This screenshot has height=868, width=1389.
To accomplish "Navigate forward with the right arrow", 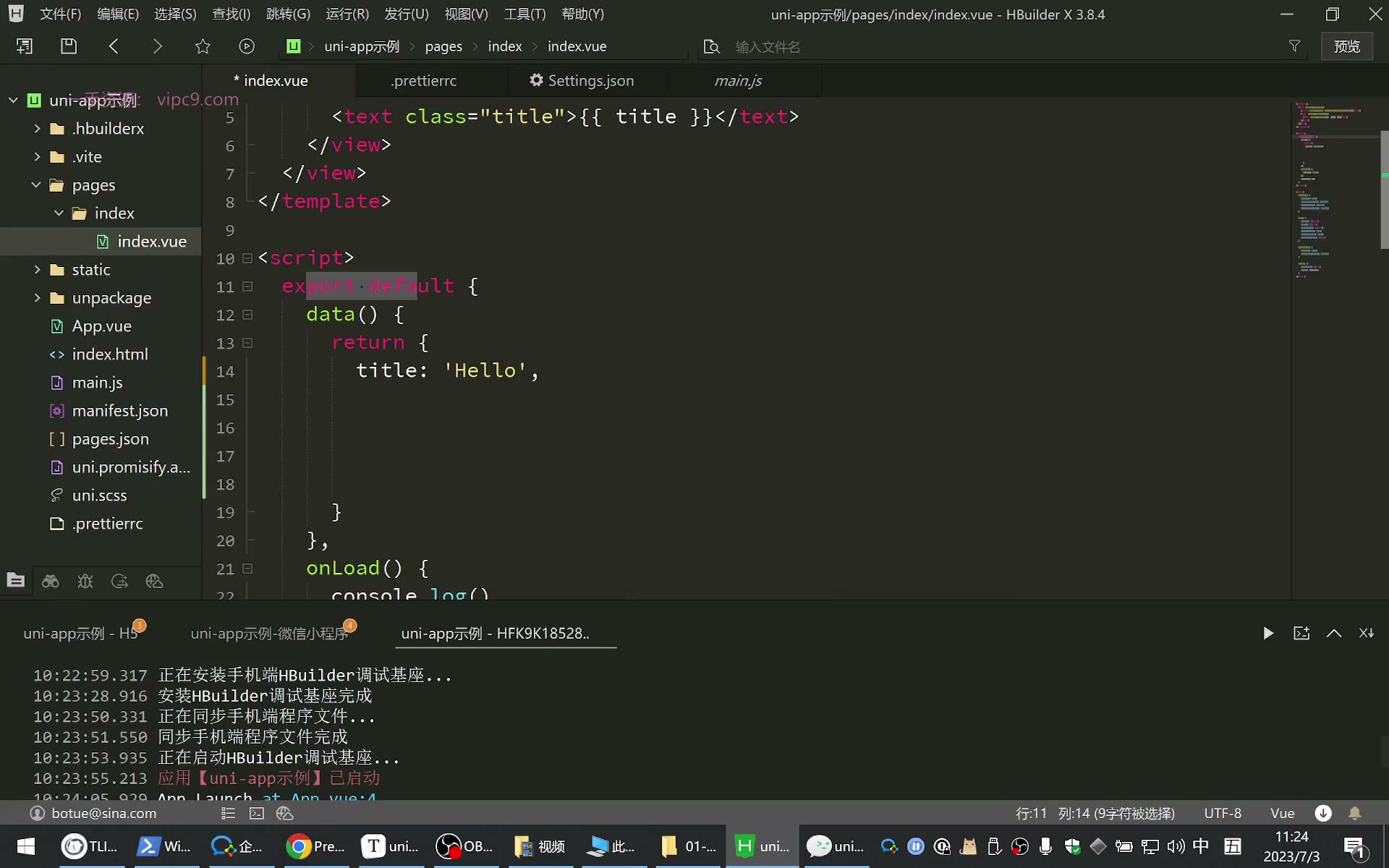I will [157, 46].
